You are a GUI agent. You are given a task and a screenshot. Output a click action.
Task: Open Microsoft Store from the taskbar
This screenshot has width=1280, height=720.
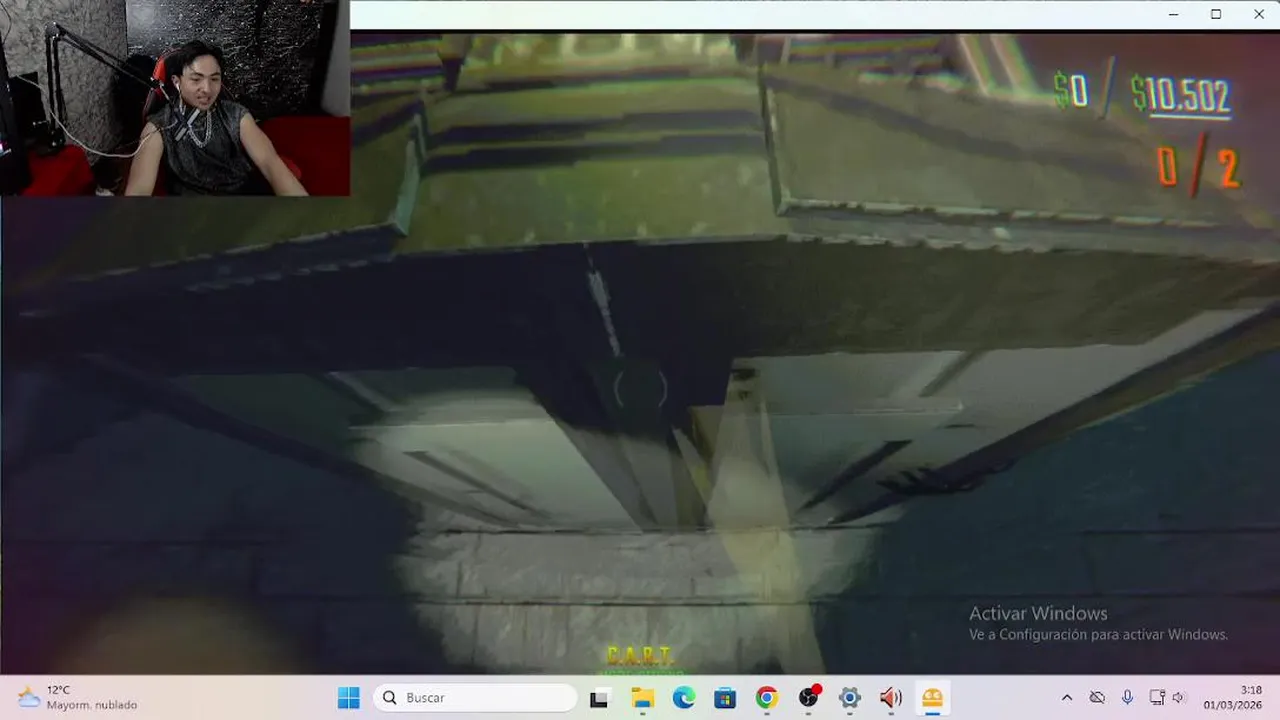point(725,698)
